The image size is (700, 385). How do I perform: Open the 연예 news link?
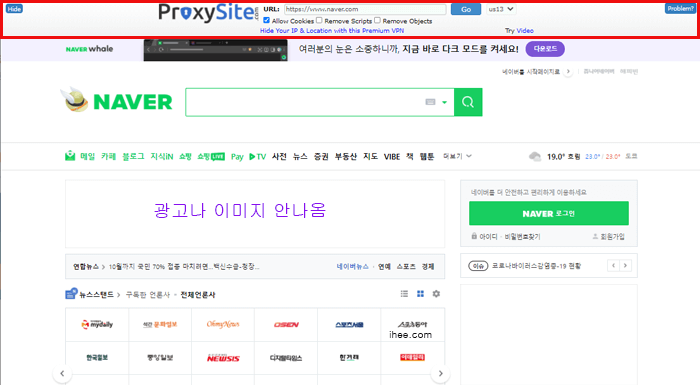[384, 267]
